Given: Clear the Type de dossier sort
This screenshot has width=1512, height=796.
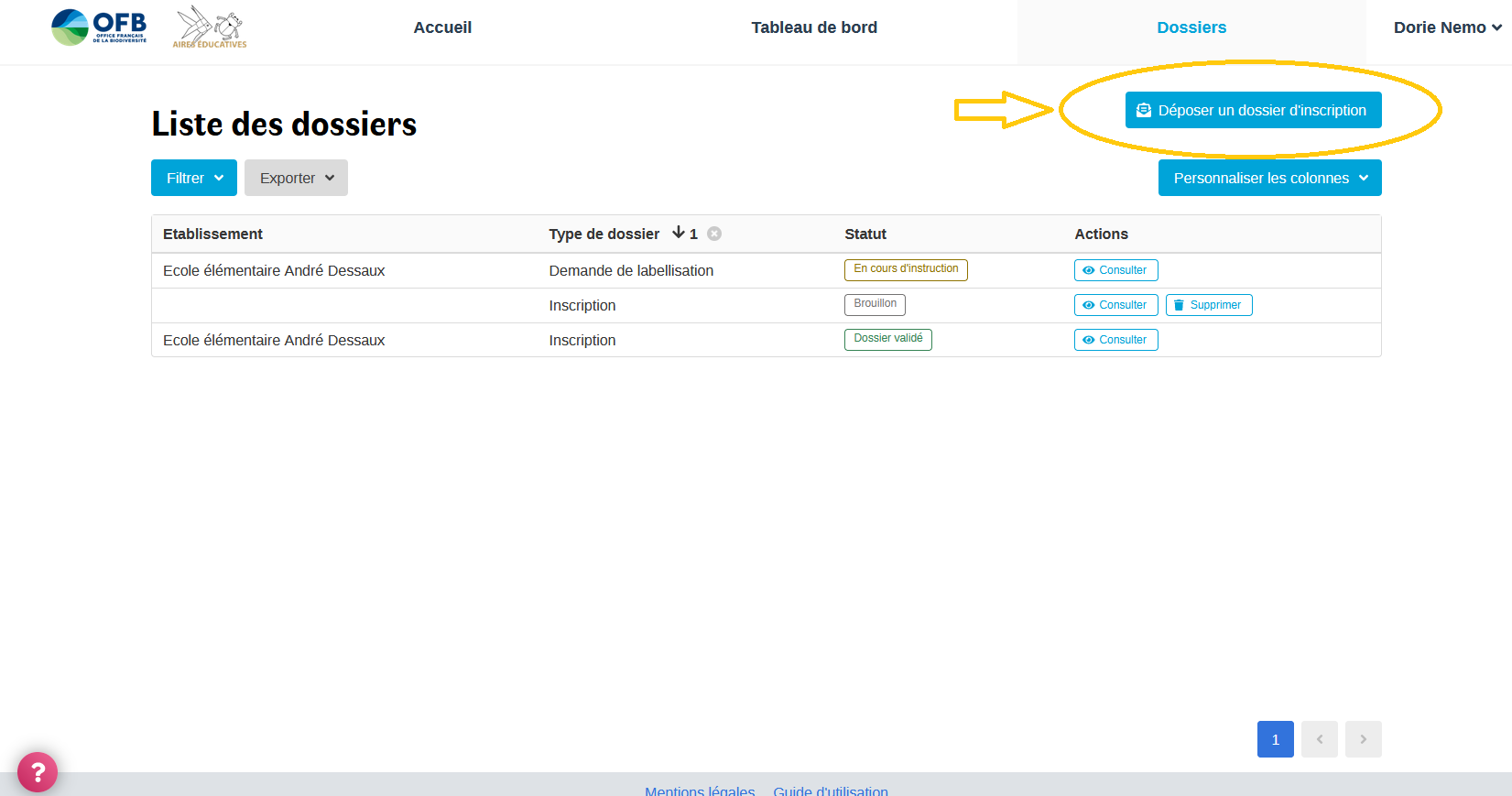Looking at the screenshot, I should pyautogui.click(x=714, y=234).
